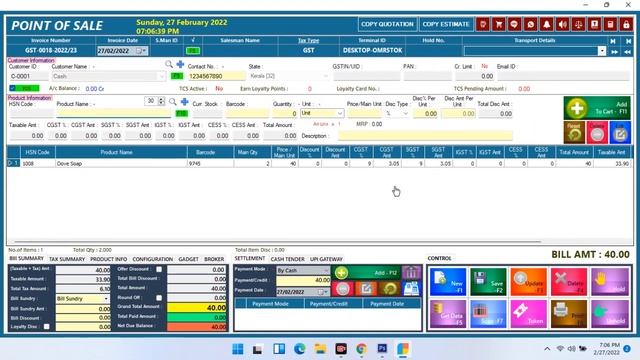Click the Product Name input field
Viewport: 640px width, 360px height.
point(113,113)
